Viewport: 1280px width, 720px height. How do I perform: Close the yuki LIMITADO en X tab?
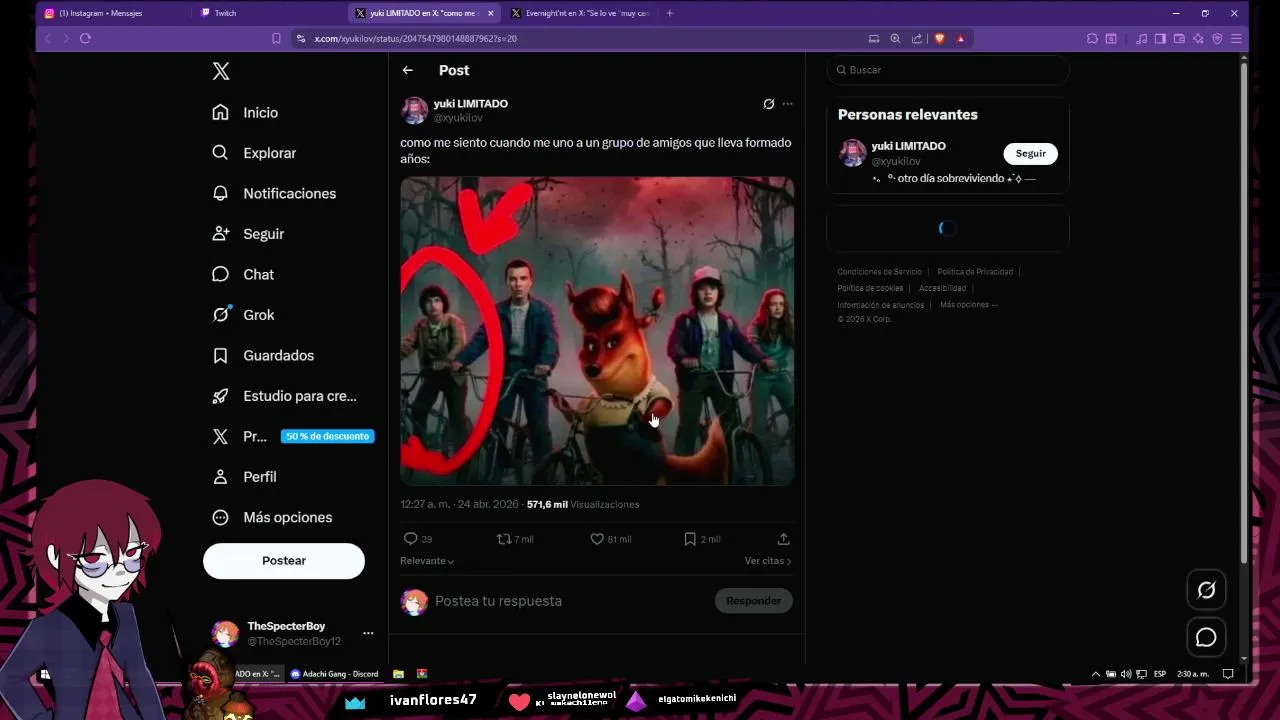pos(491,13)
